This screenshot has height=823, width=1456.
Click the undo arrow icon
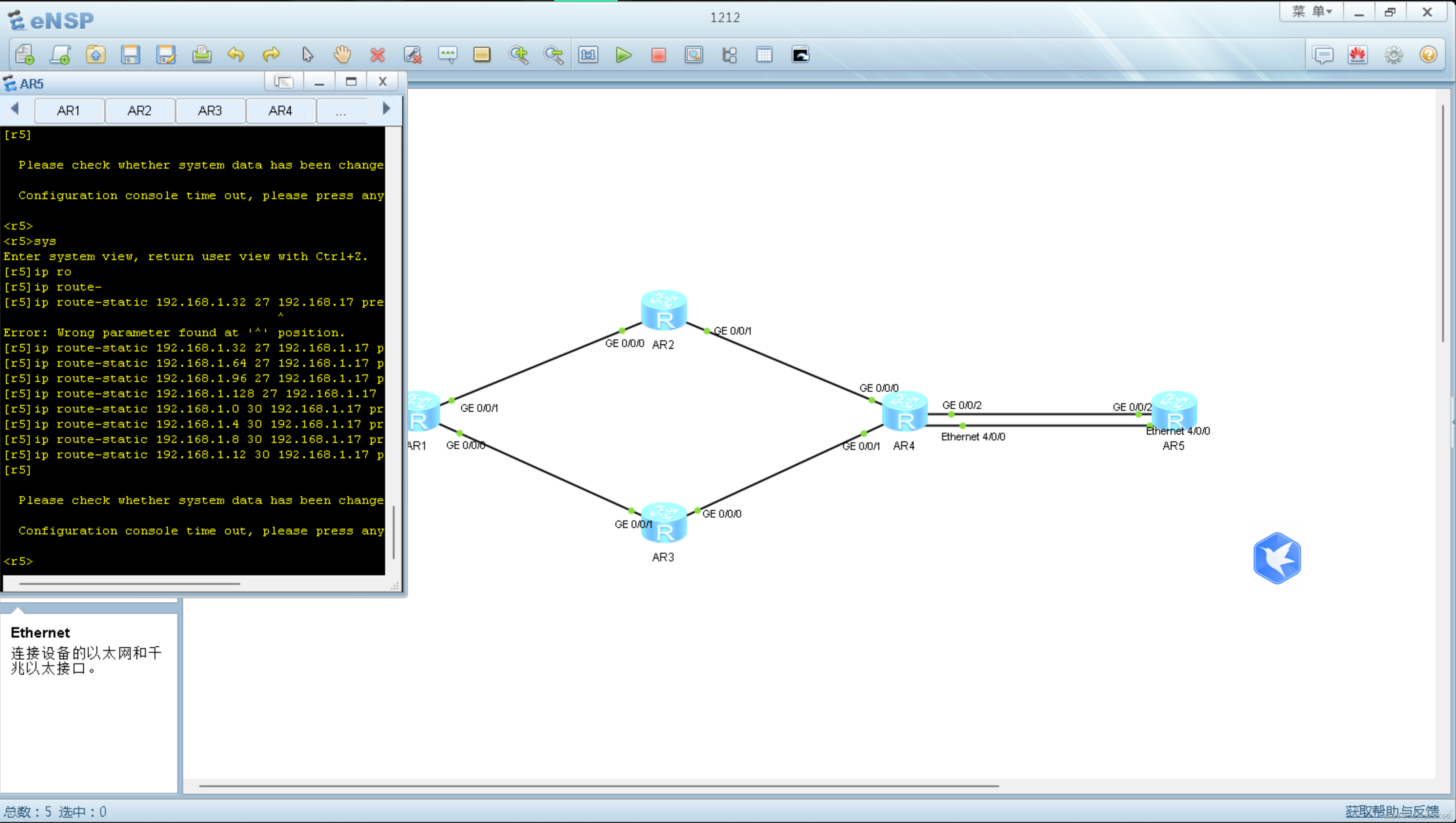point(236,55)
